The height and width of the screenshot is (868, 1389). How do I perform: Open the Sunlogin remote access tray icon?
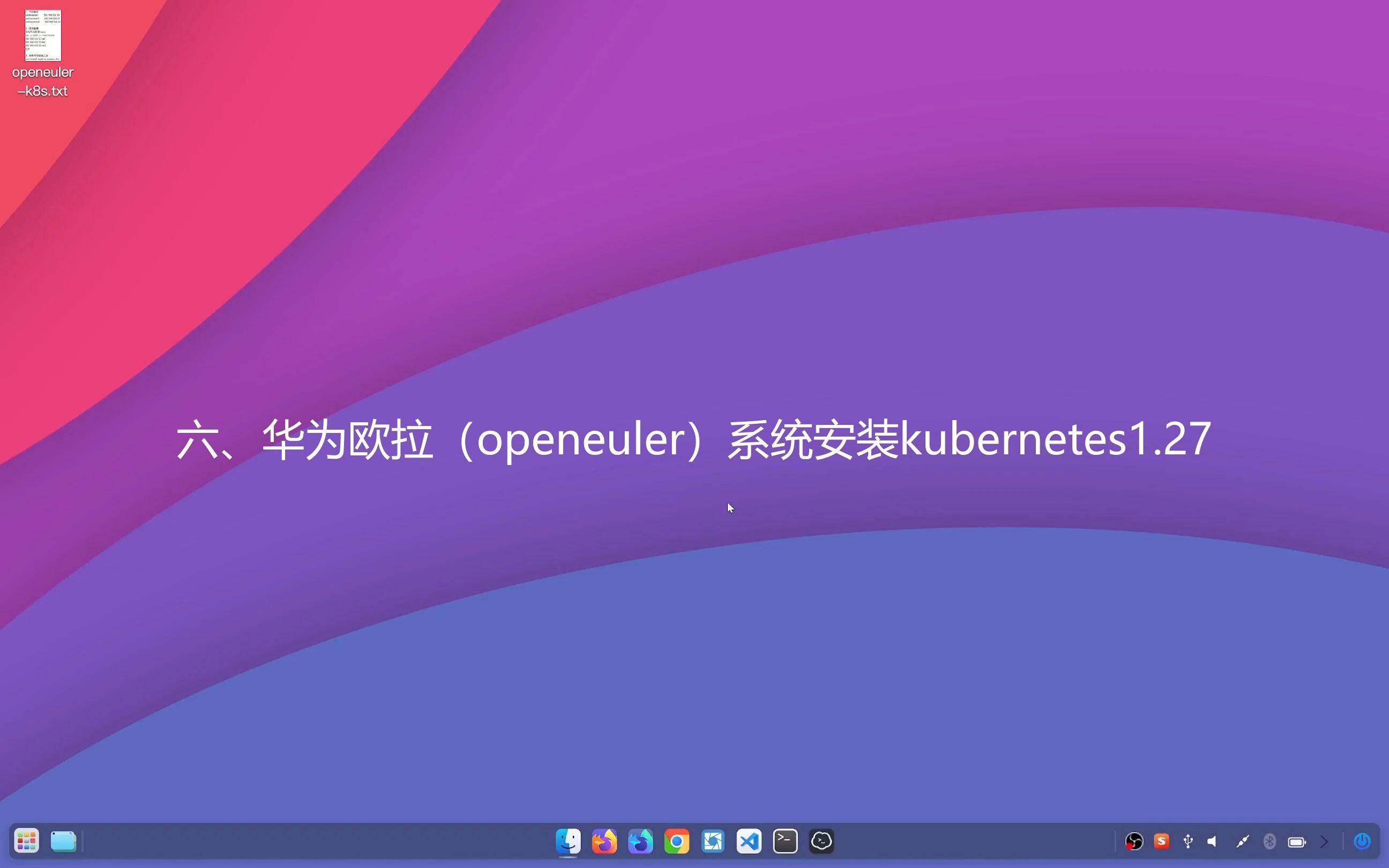(1162, 841)
